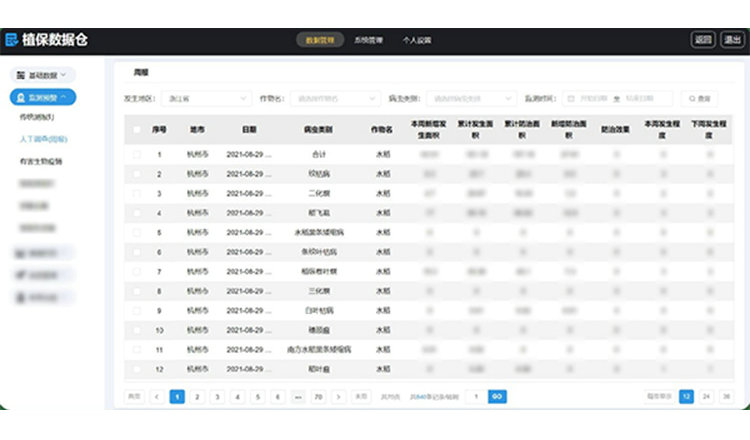Select the checkbox for row 7

pos(137,271)
